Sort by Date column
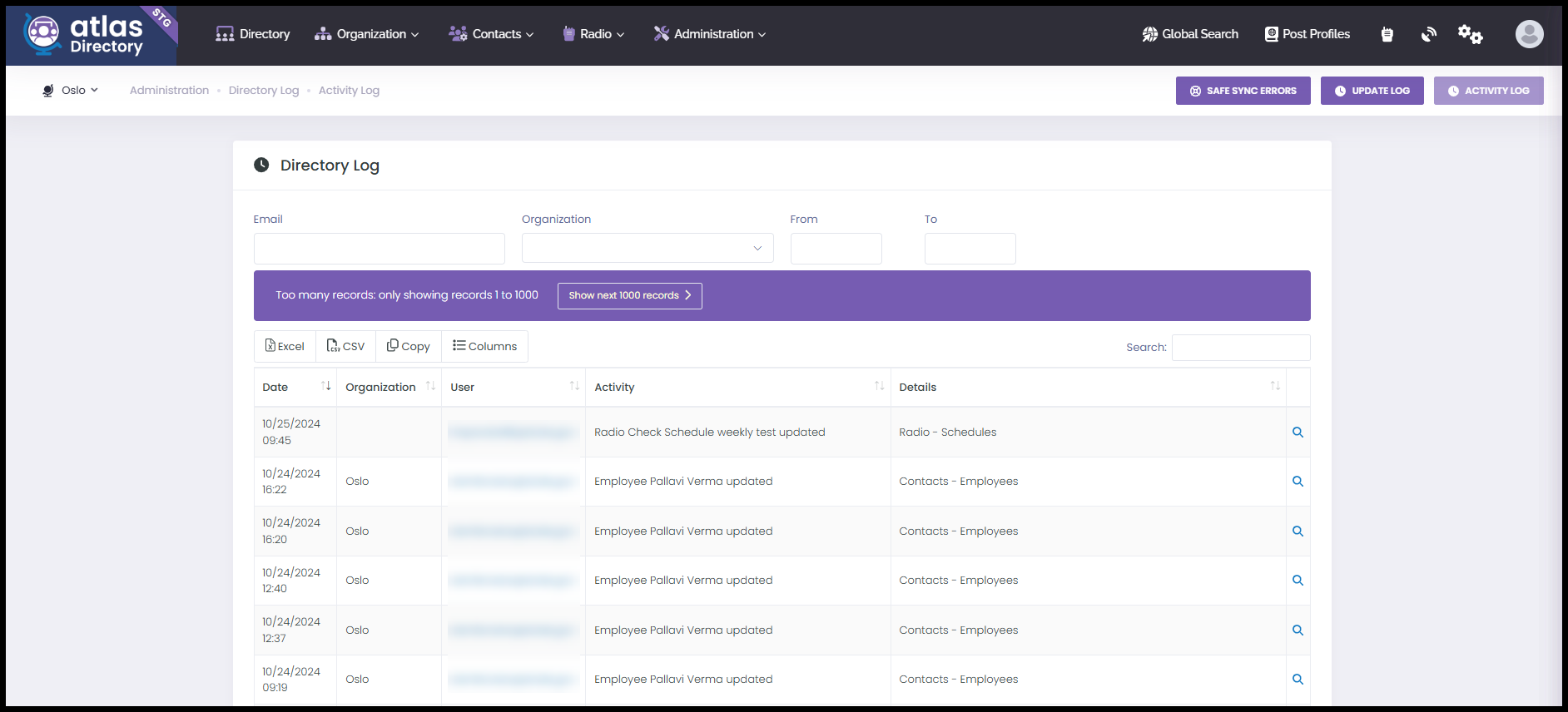Screen dimensions: 1568x712 (x=295, y=387)
